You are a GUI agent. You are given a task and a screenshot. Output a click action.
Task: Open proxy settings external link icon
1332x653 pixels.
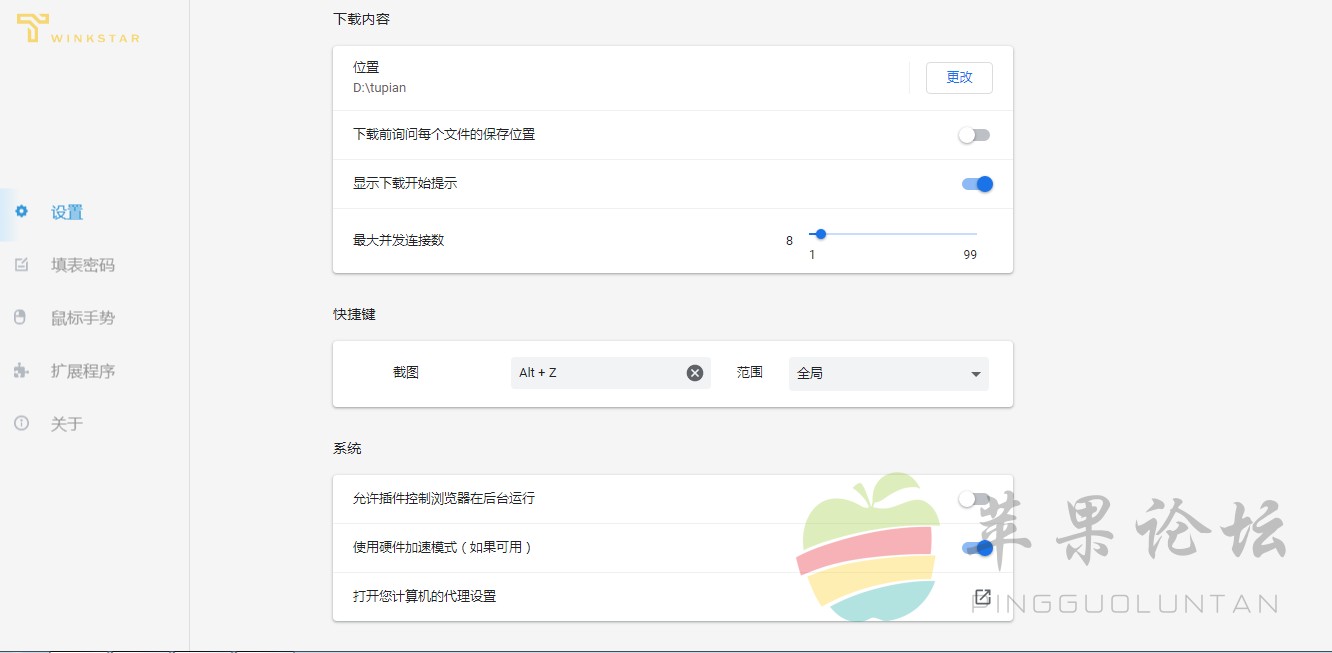pyautogui.click(x=982, y=597)
